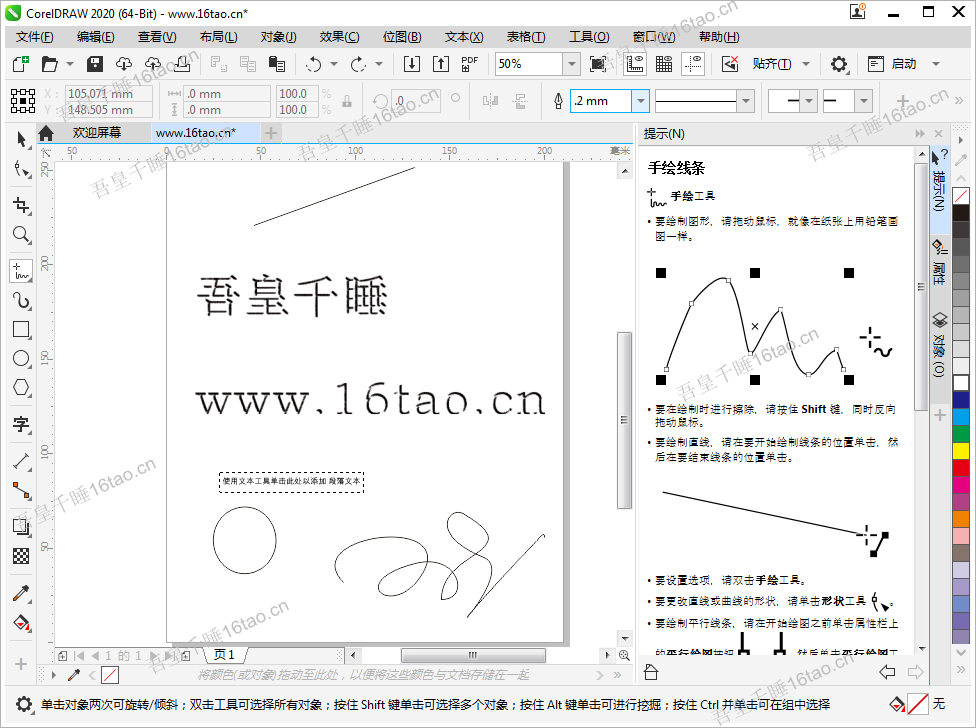The image size is (976, 728).
Task: Open the 50% zoom level dropdown
Action: pyautogui.click(x=571, y=64)
